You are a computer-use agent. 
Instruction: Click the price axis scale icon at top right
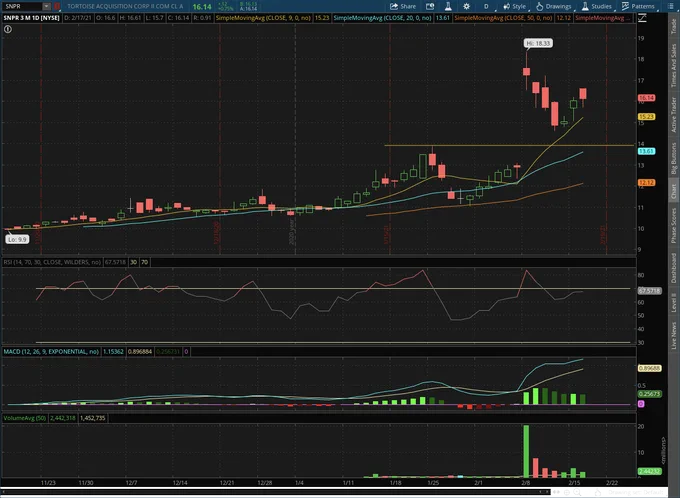(x=642, y=18)
